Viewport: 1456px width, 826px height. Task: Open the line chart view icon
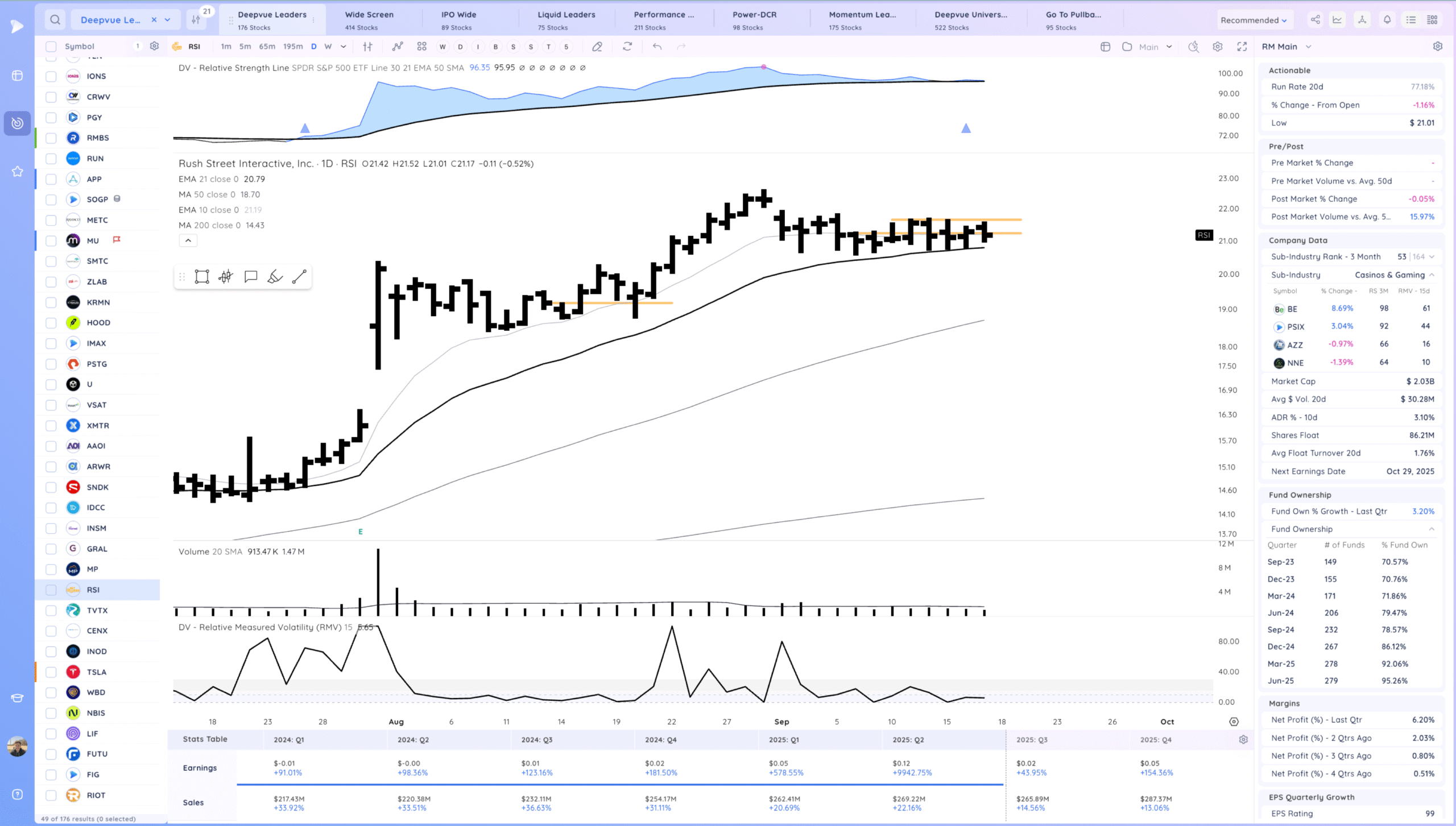(x=1337, y=20)
